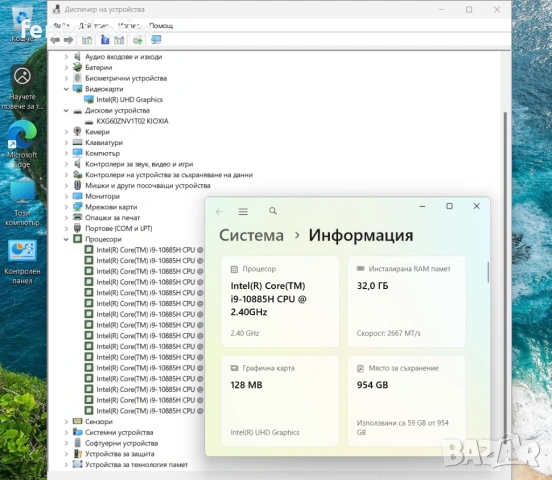Select the Intel(R) UHD Graphics entry text

(130, 100)
